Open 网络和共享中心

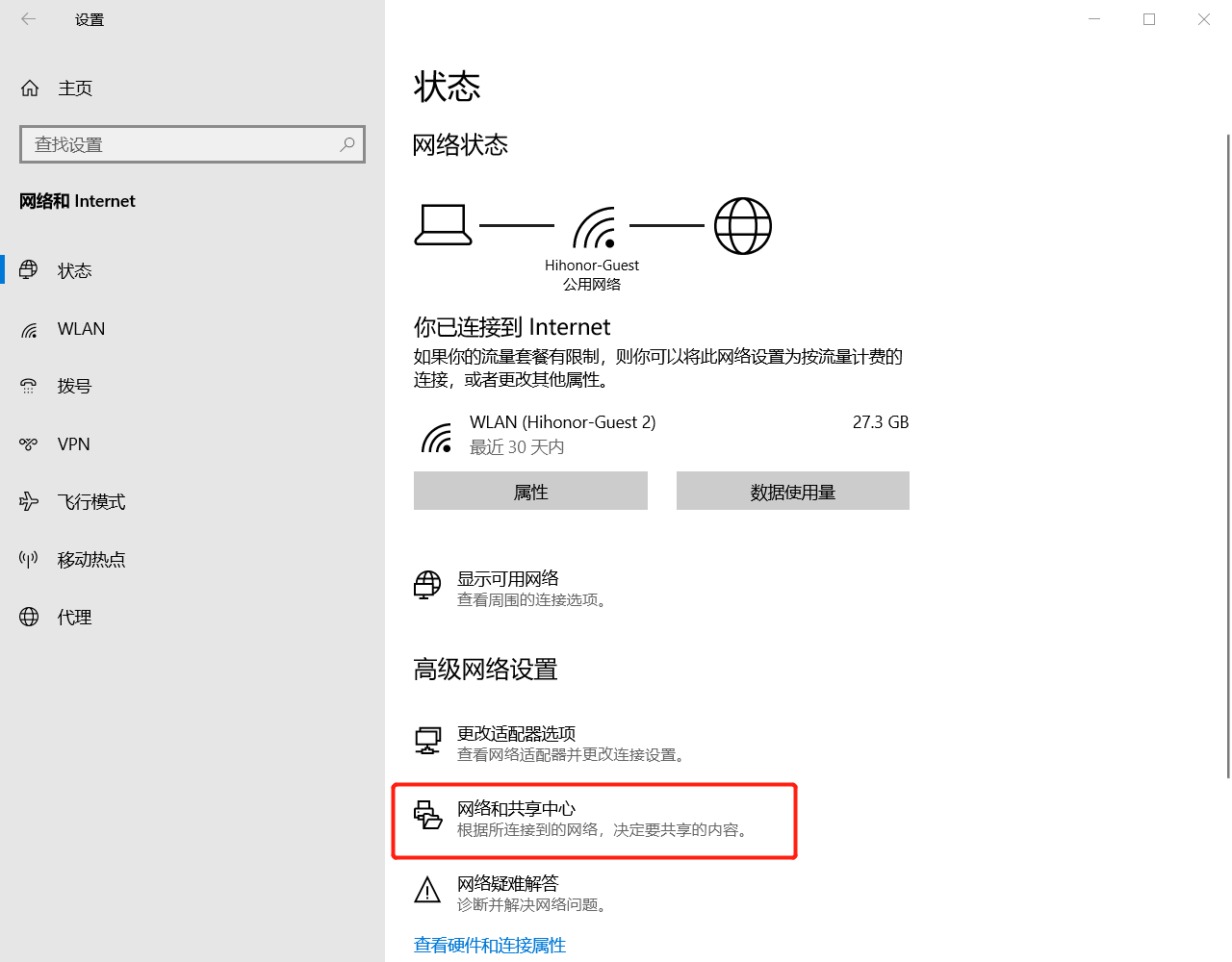click(517, 809)
